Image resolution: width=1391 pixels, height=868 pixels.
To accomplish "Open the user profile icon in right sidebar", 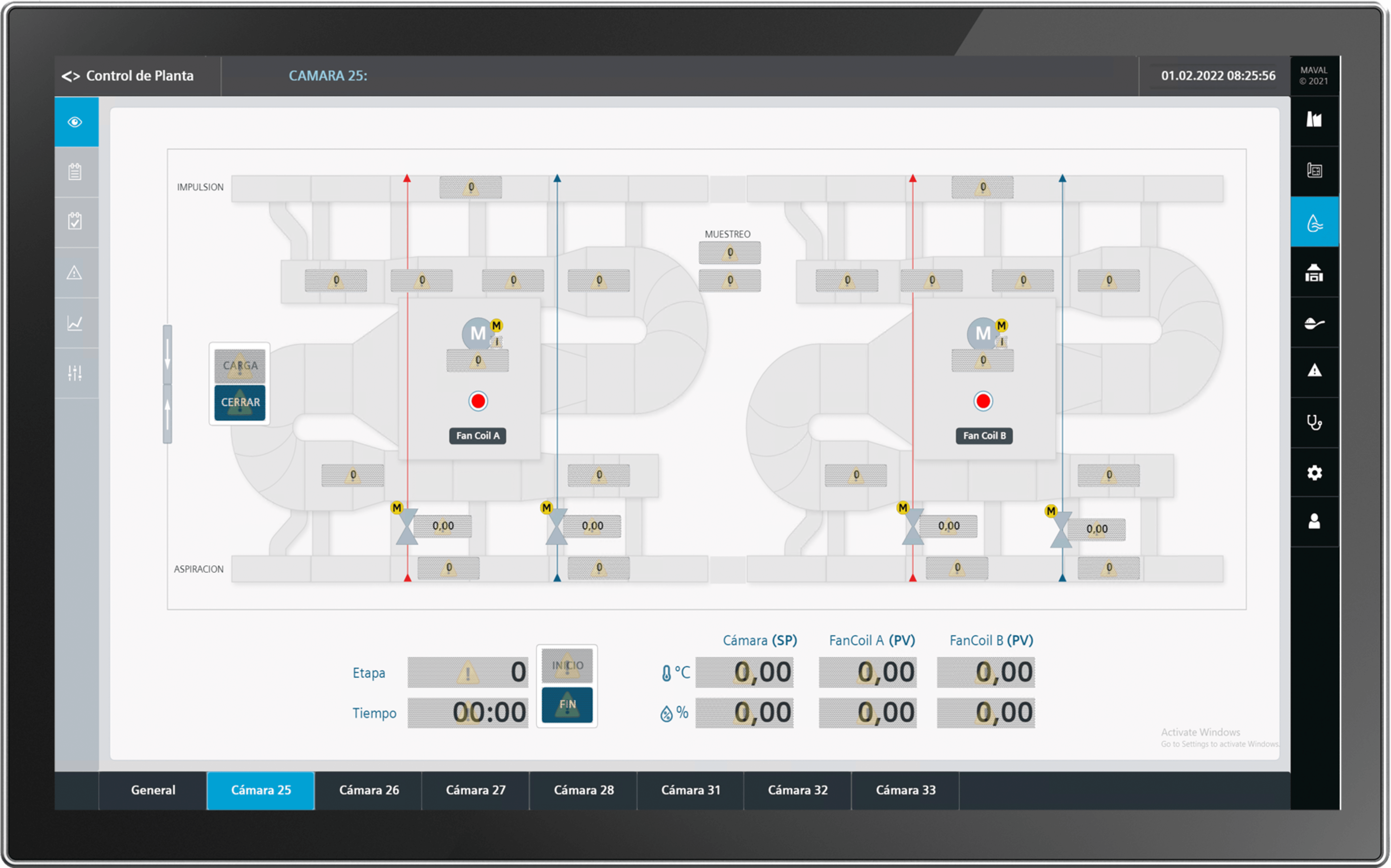I will pyautogui.click(x=1314, y=522).
